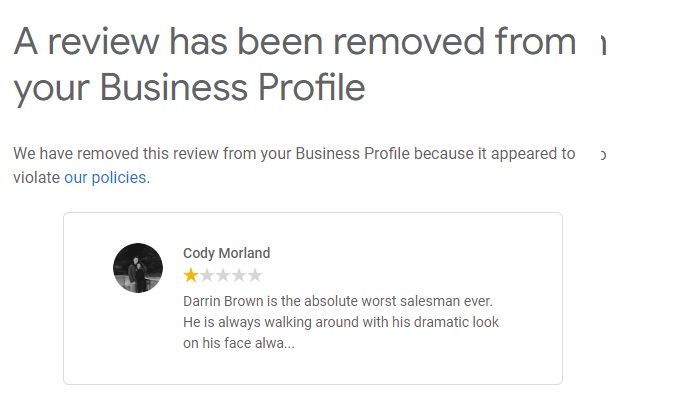
Task: Open the "our policies" link
Action: [x=105, y=178]
